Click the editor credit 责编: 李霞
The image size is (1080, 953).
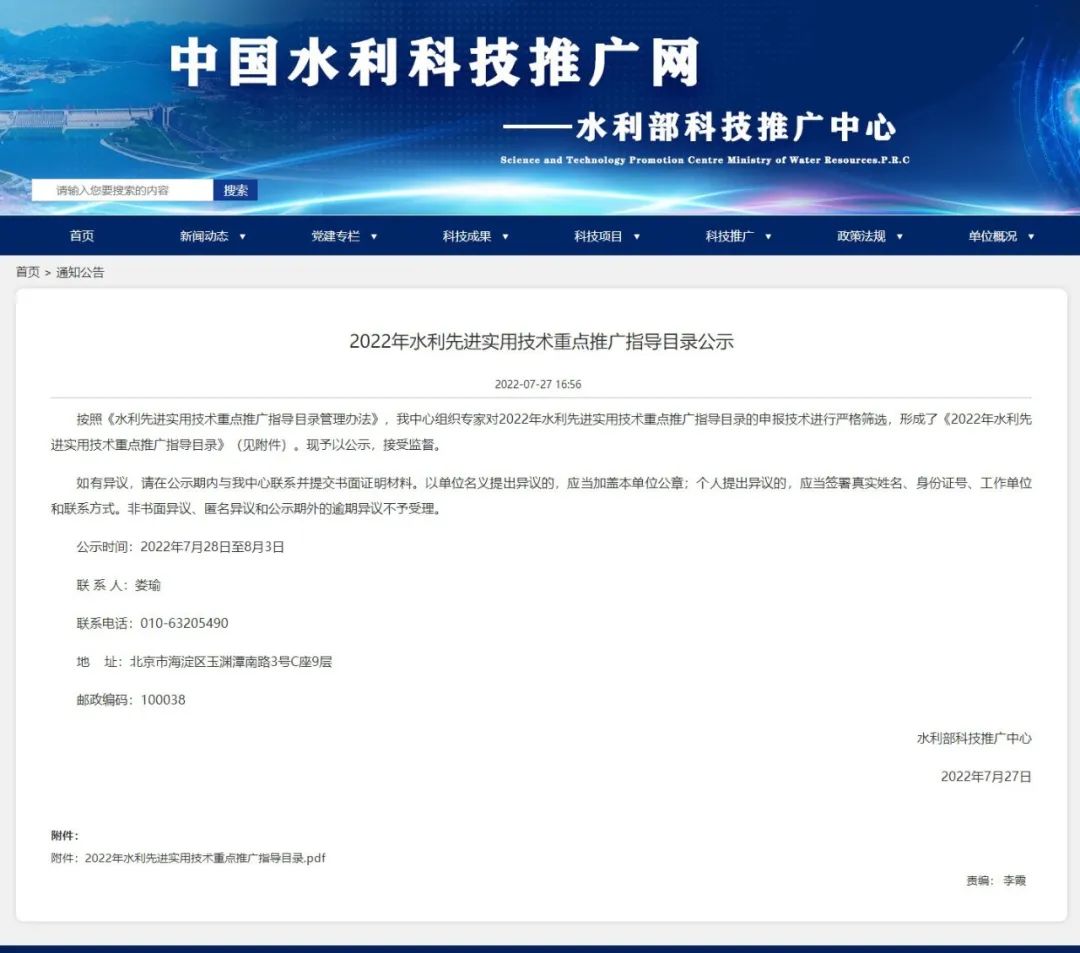pos(996,881)
